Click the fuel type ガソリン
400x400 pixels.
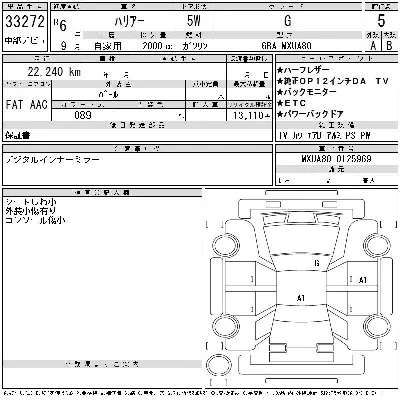[195, 46]
